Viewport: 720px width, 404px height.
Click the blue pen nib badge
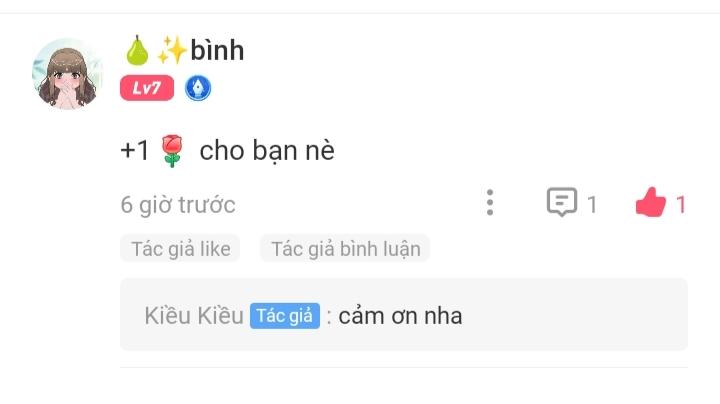tap(198, 89)
